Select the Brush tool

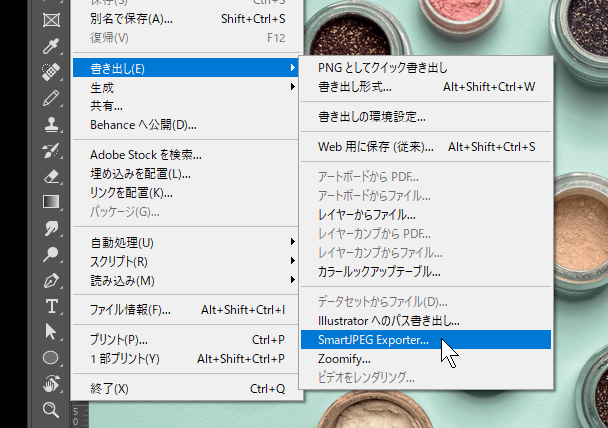tap(51, 98)
